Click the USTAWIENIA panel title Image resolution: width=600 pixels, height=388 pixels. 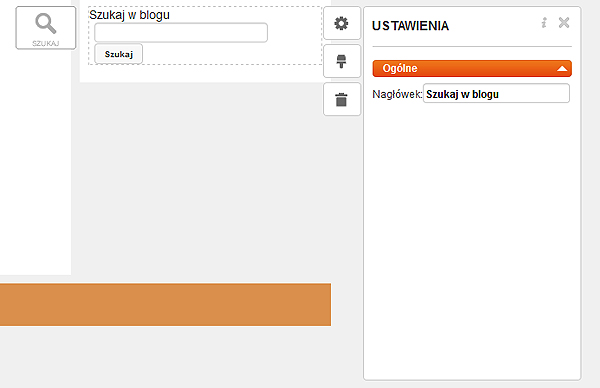(x=410, y=26)
